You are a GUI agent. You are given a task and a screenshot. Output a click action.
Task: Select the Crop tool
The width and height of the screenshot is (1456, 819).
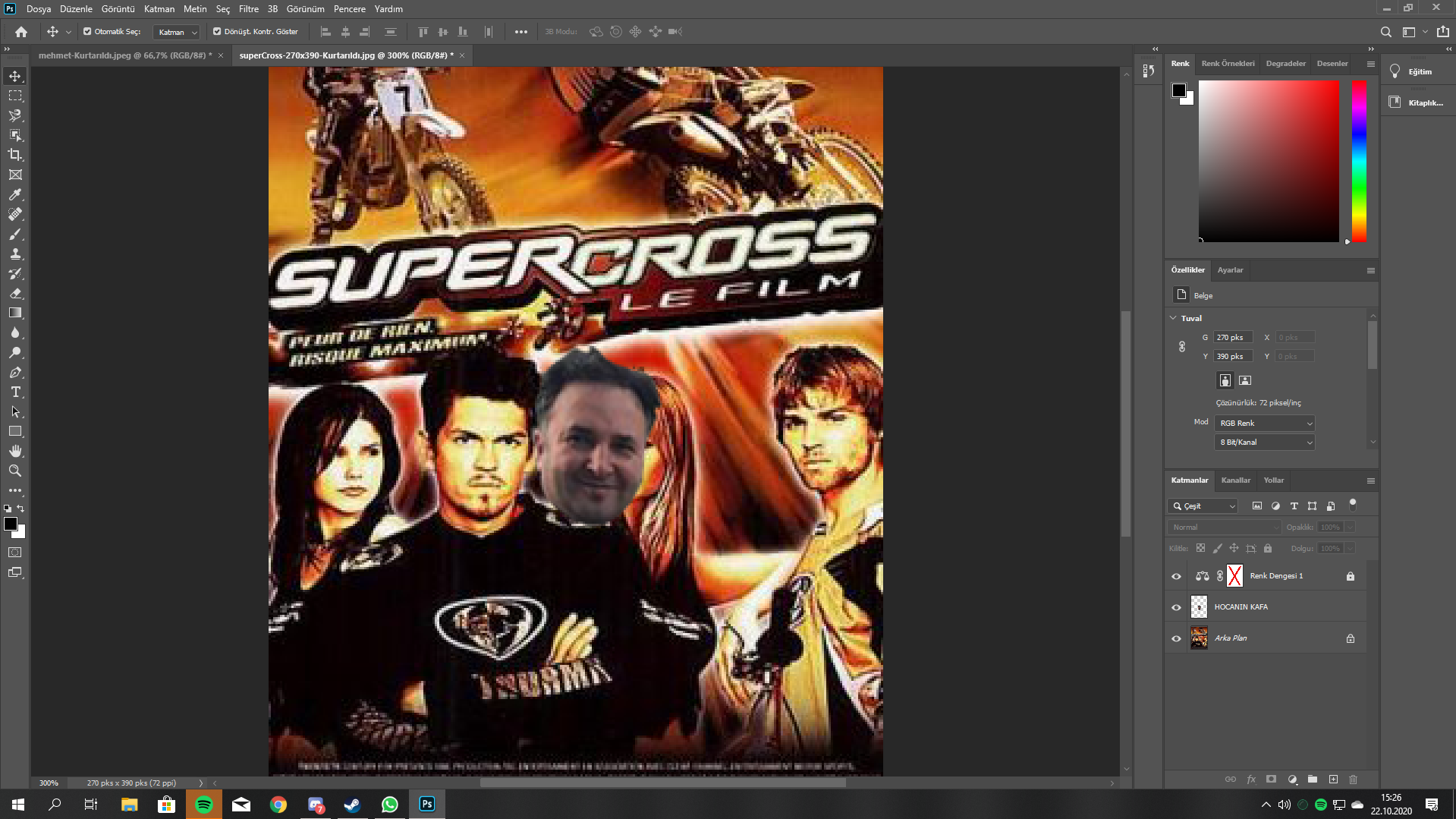coord(15,155)
